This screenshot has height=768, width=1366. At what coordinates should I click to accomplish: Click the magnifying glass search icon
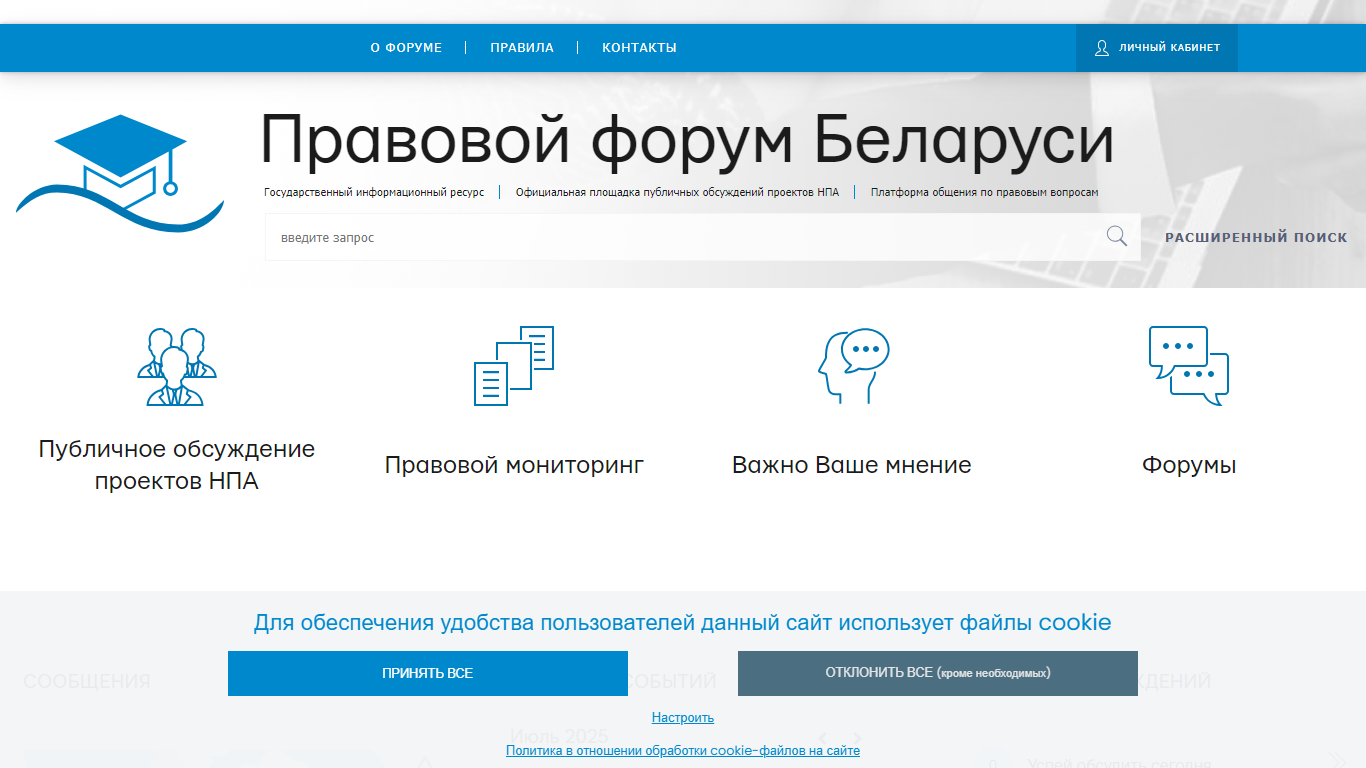[1117, 237]
